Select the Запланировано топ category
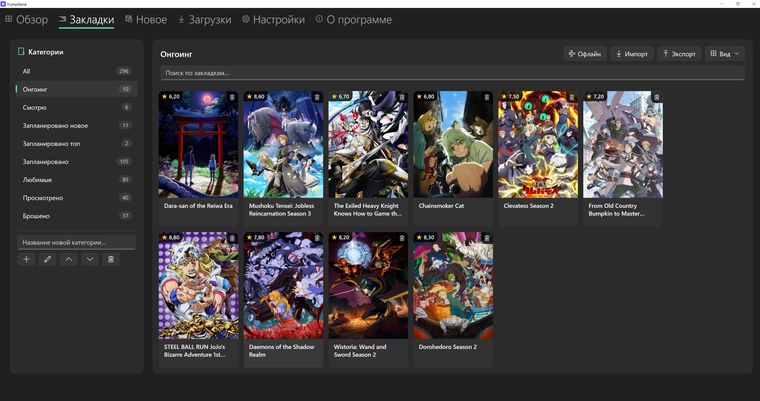The height and width of the screenshot is (401, 760). point(77,144)
